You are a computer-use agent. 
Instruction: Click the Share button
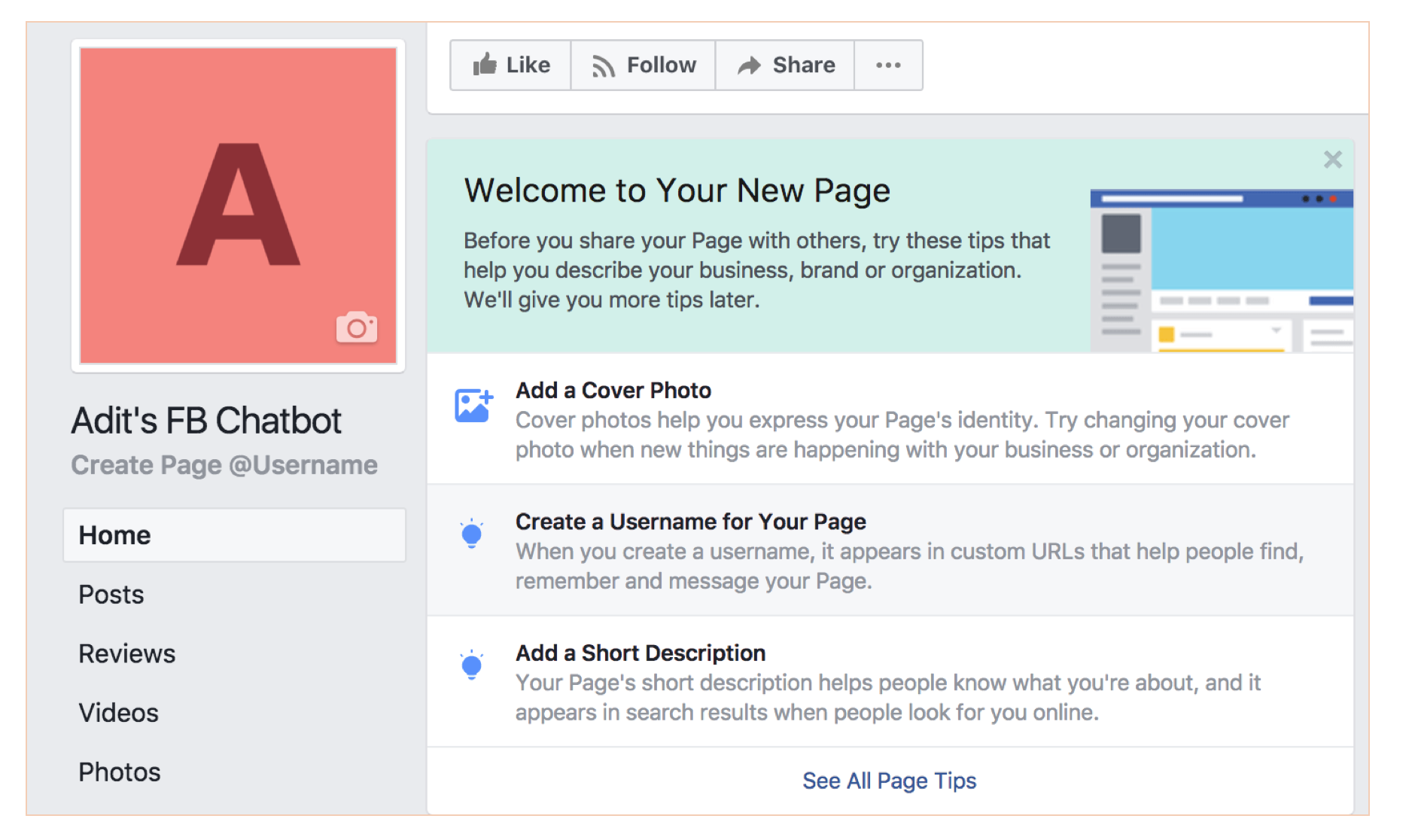click(x=785, y=65)
